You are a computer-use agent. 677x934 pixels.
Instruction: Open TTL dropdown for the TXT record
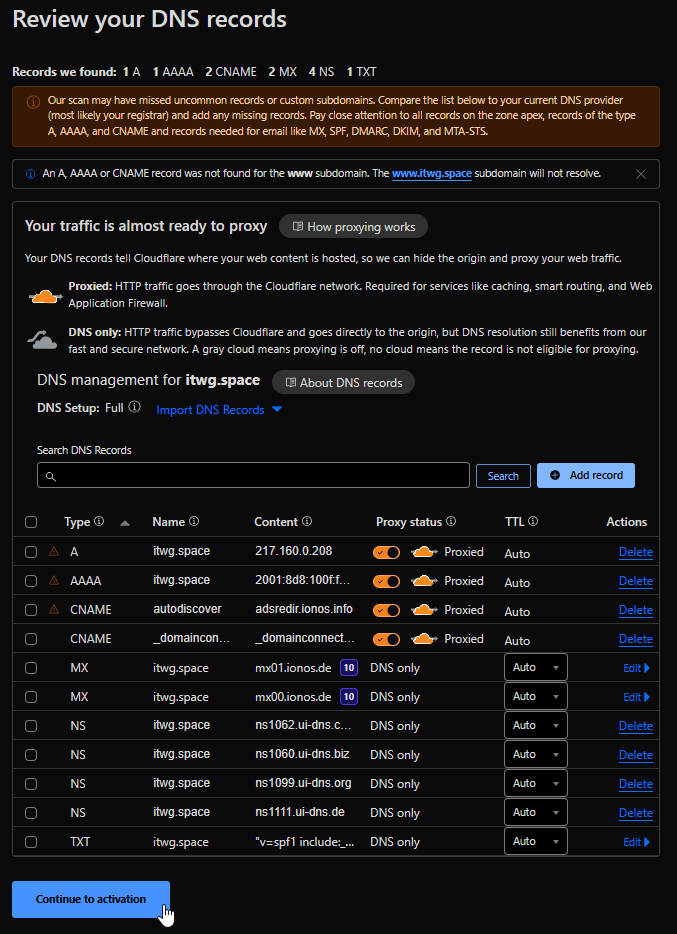(x=536, y=841)
